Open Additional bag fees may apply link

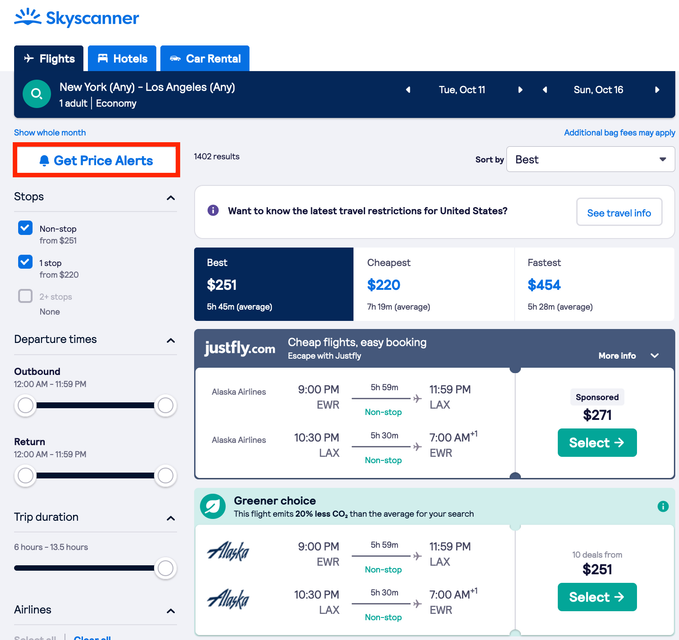point(619,133)
